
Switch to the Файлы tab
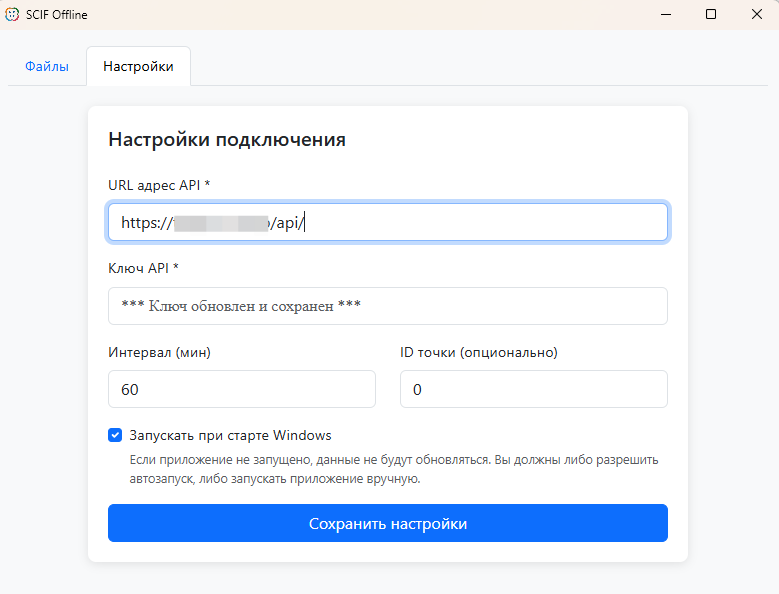[47, 67]
